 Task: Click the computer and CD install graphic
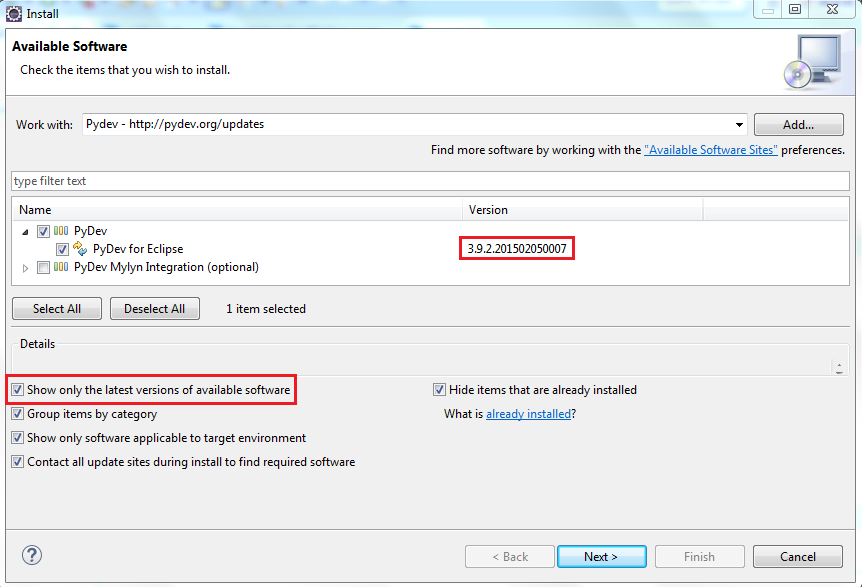tap(813, 62)
